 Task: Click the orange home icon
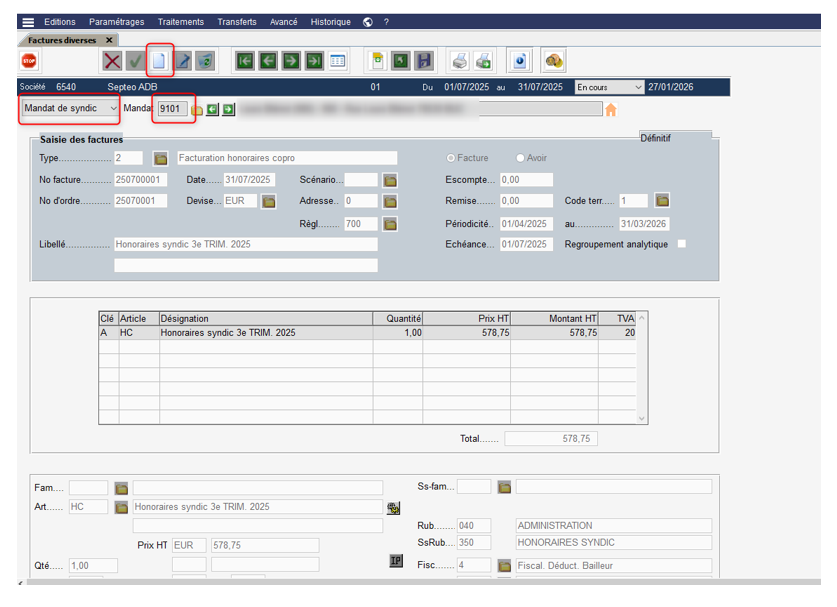pos(610,110)
